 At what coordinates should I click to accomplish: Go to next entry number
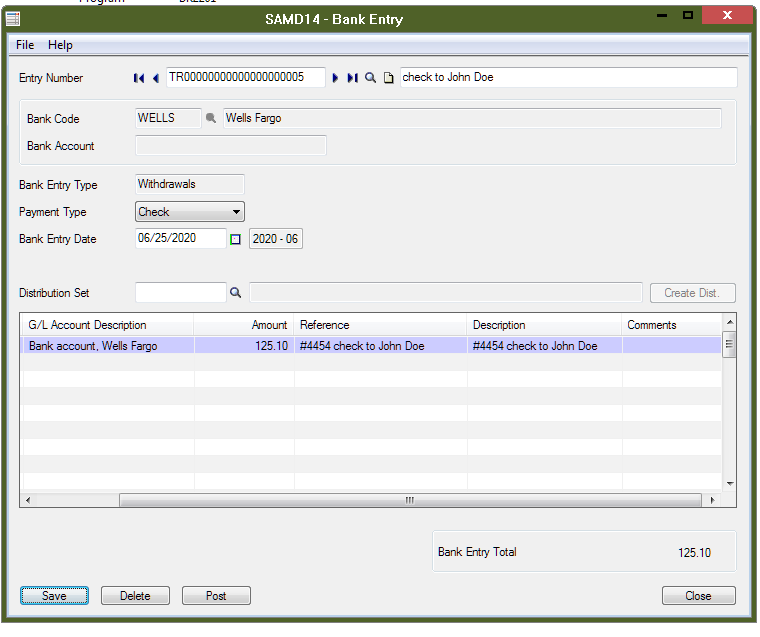pos(335,78)
